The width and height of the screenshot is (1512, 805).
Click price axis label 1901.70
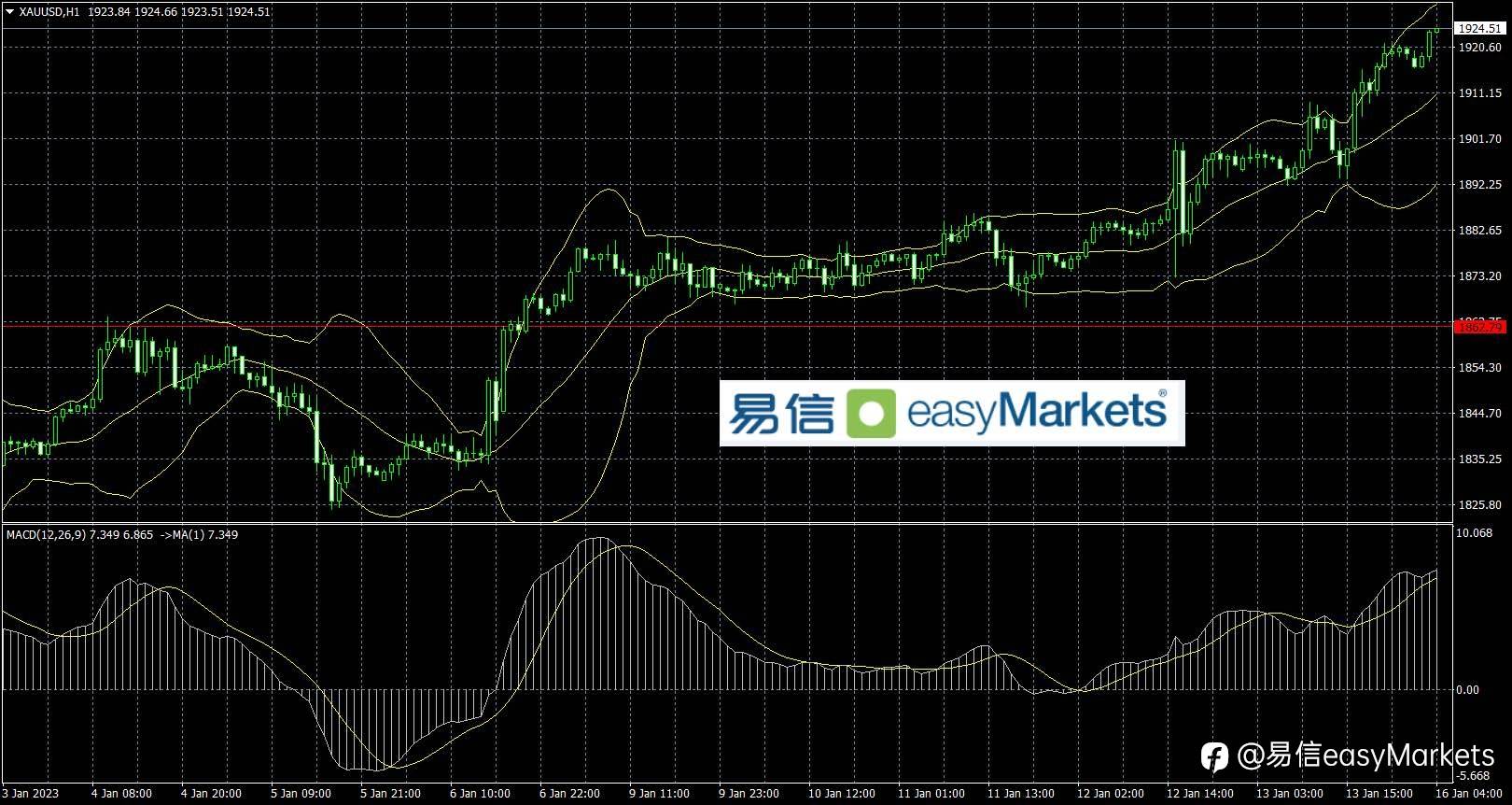point(1480,139)
